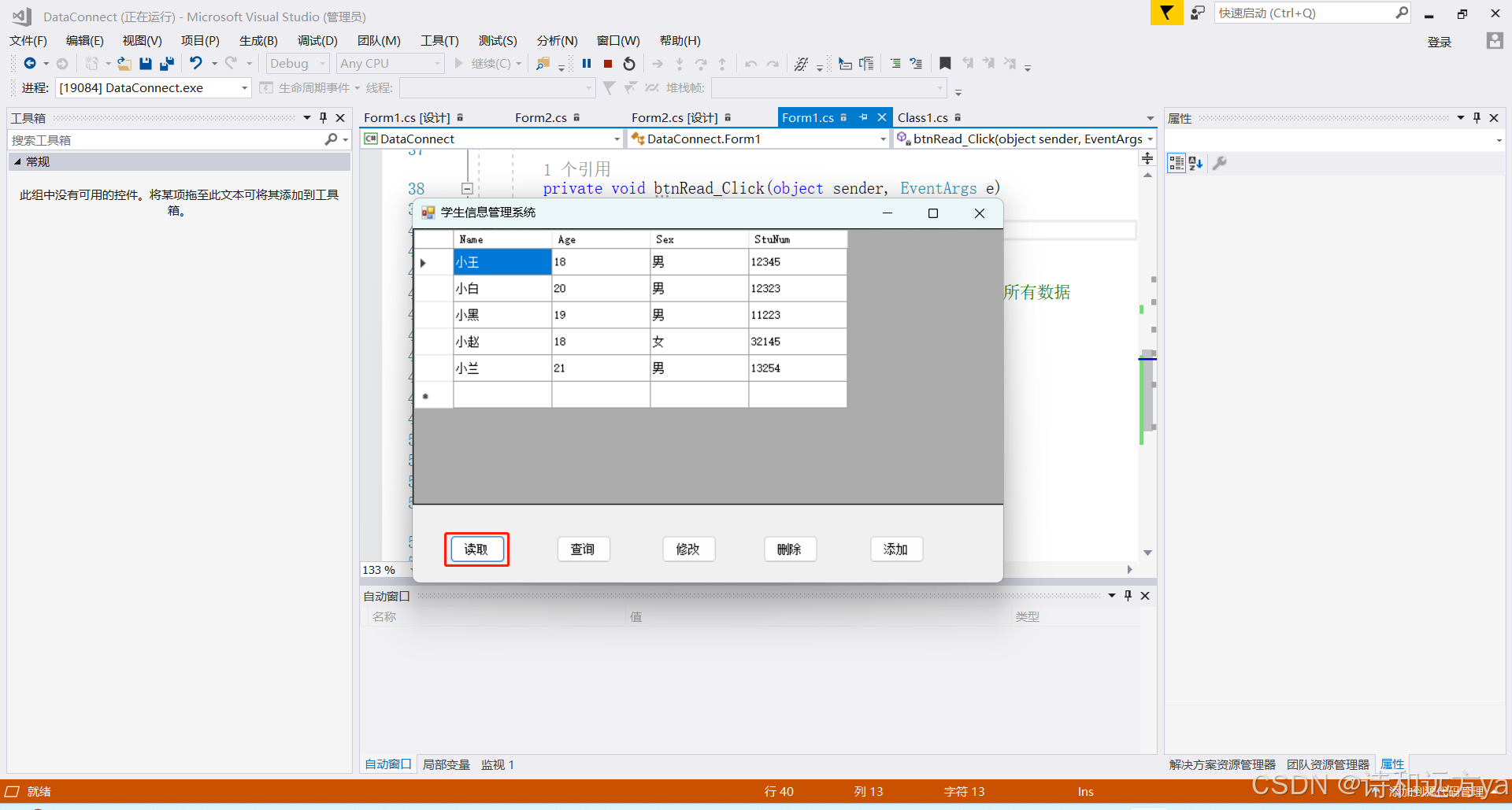Open the 文件(F) menu

(x=28, y=41)
